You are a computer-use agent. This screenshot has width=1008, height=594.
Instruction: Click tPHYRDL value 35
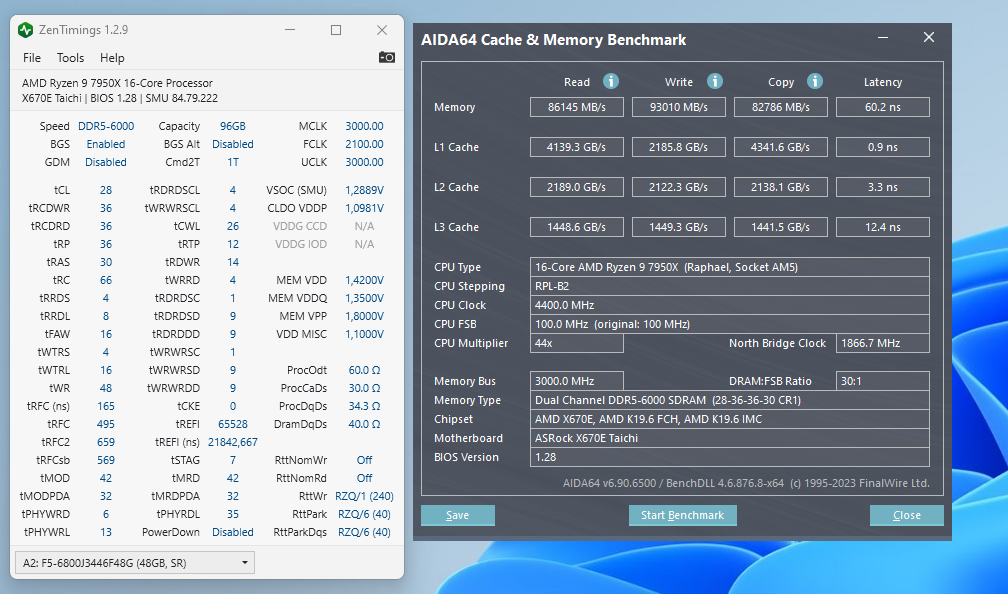233,514
